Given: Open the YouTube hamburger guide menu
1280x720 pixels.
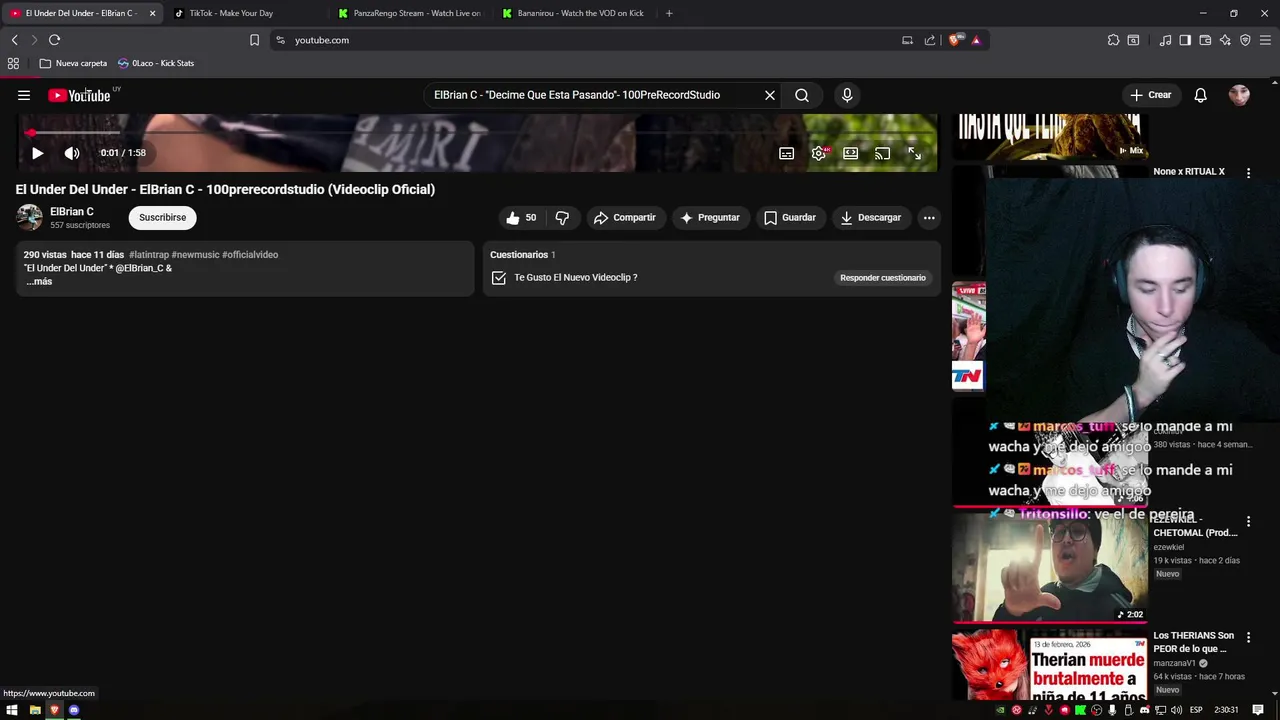Looking at the screenshot, I should click(24, 95).
